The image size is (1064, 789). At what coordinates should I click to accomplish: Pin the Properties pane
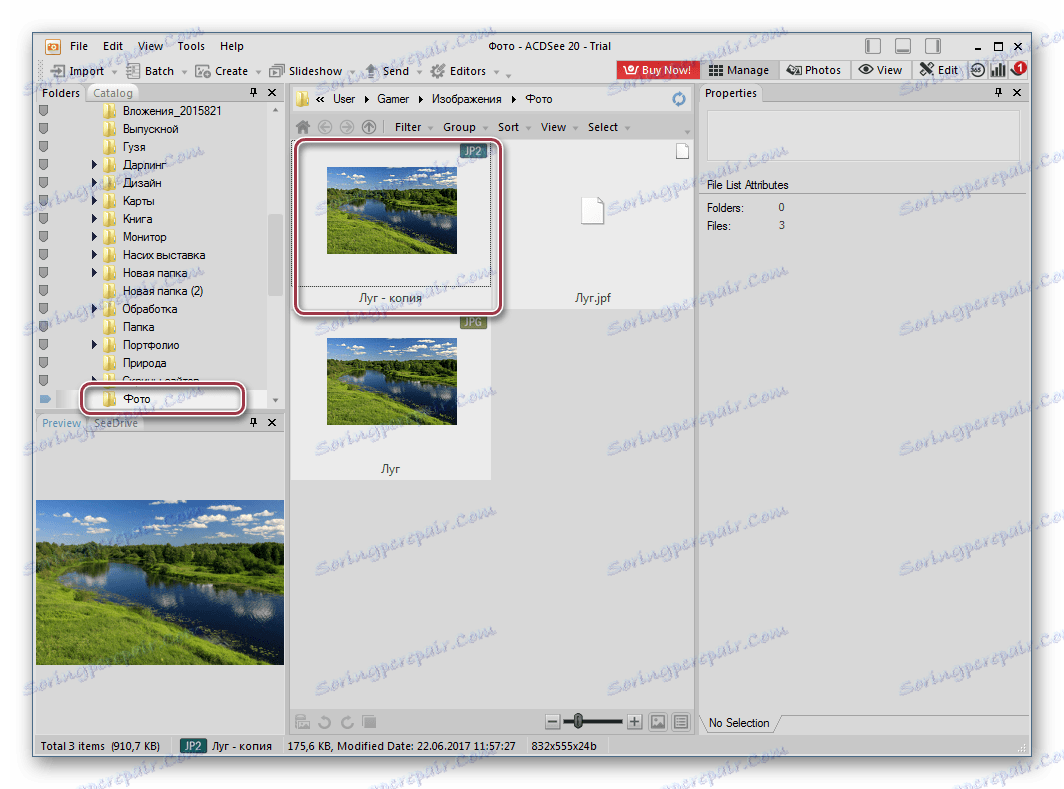pos(998,92)
